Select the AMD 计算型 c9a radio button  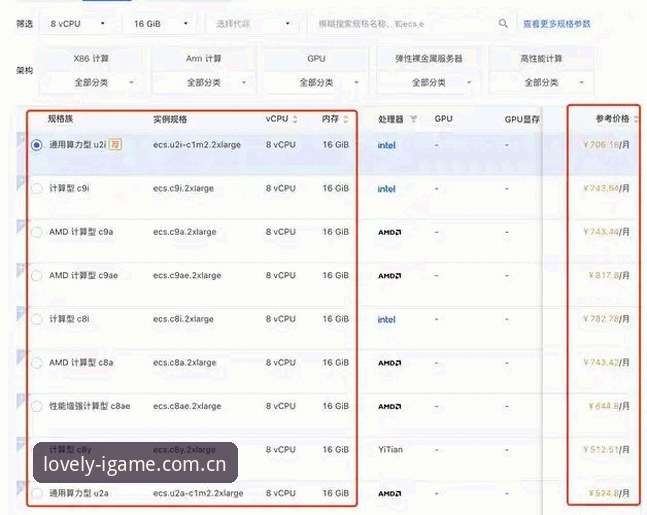click(x=37, y=232)
